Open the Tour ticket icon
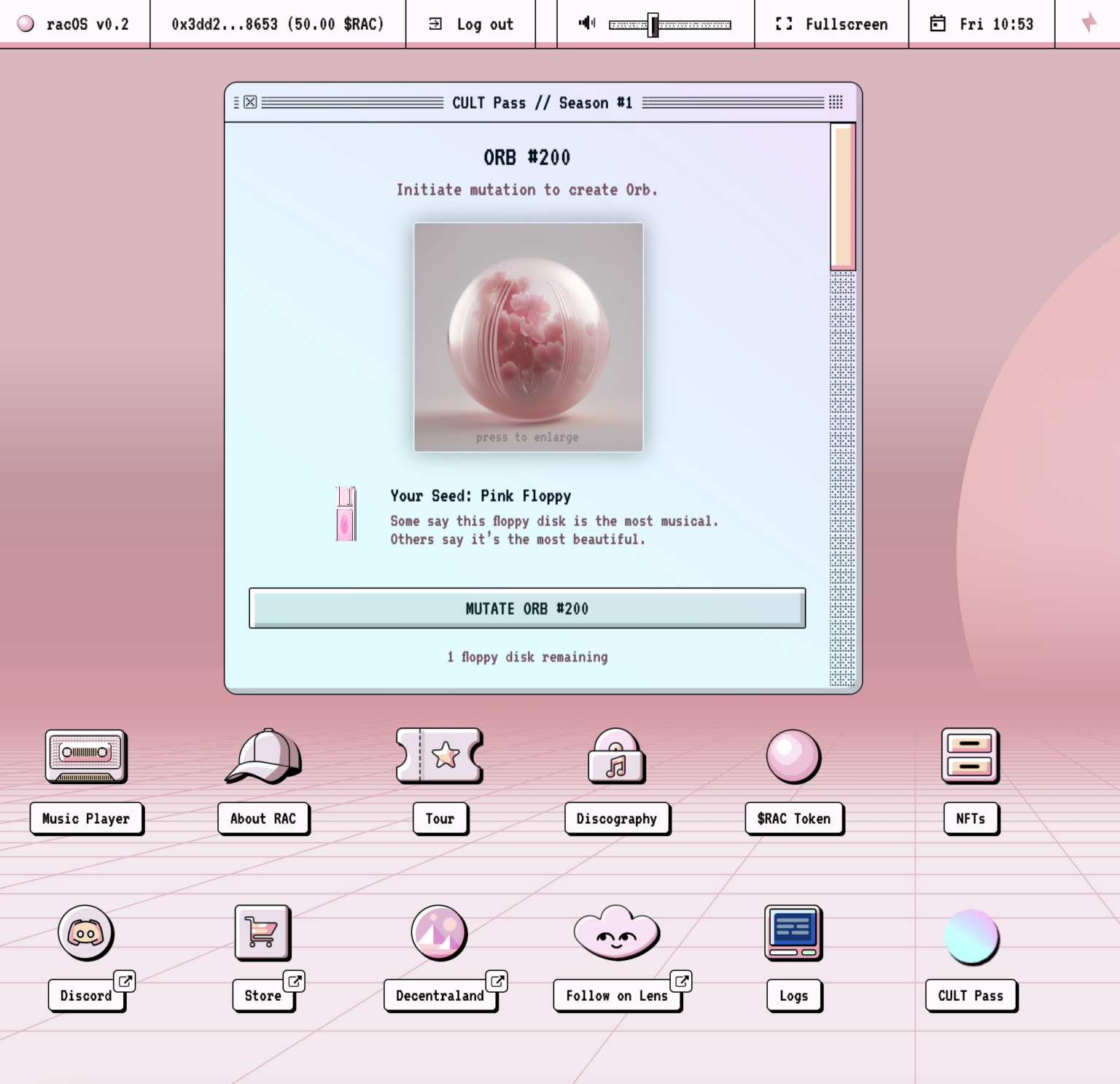 439,756
